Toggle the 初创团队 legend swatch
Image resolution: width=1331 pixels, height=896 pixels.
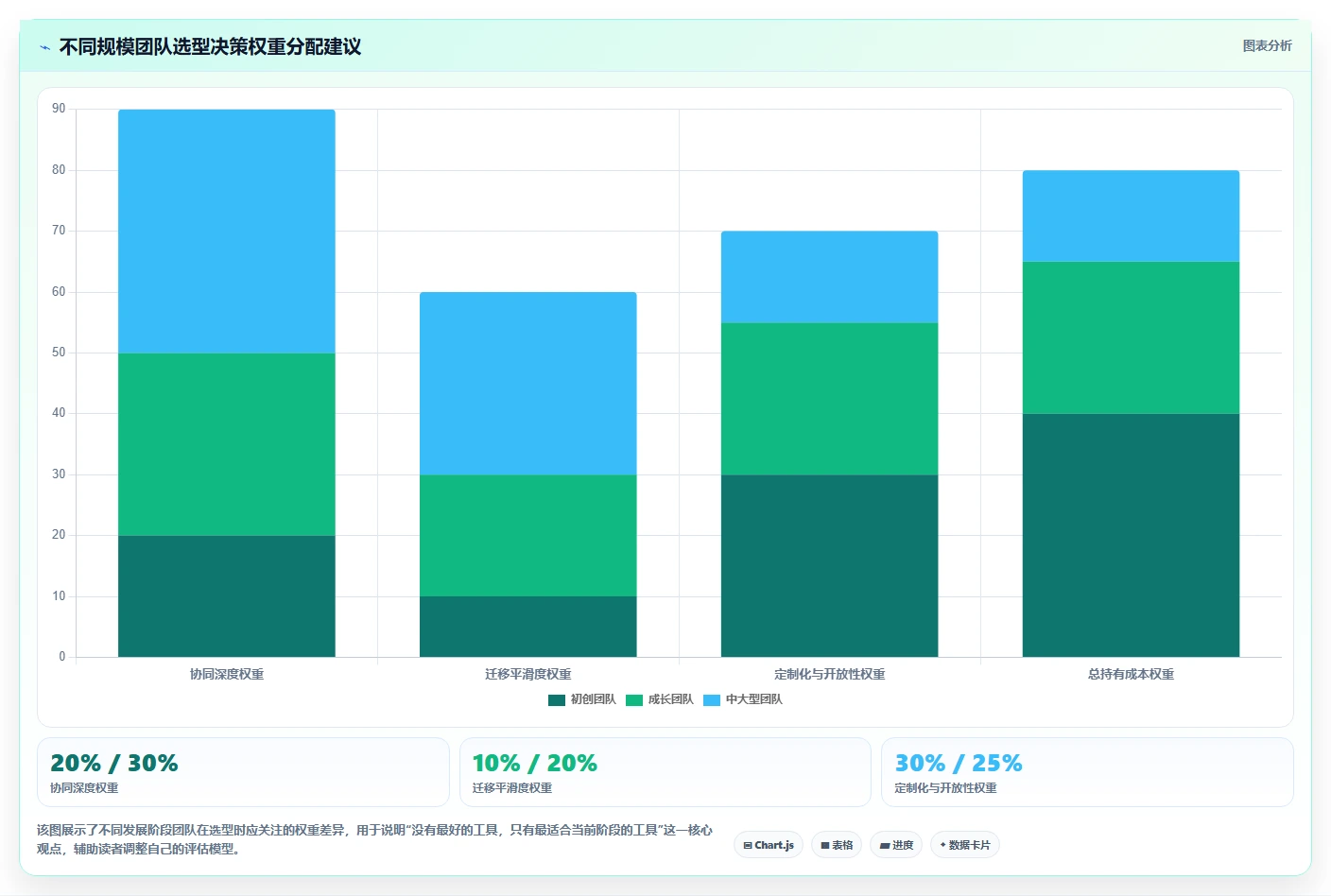pos(557,700)
